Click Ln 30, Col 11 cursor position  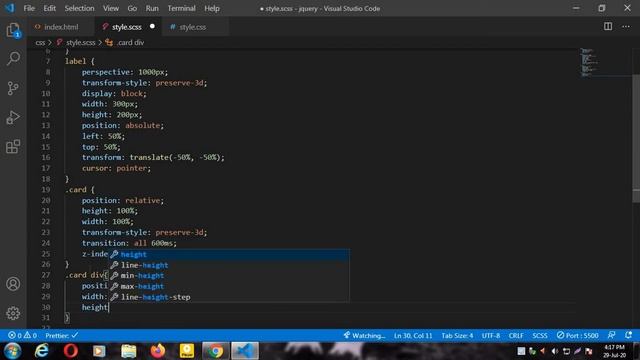click(x=413, y=335)
